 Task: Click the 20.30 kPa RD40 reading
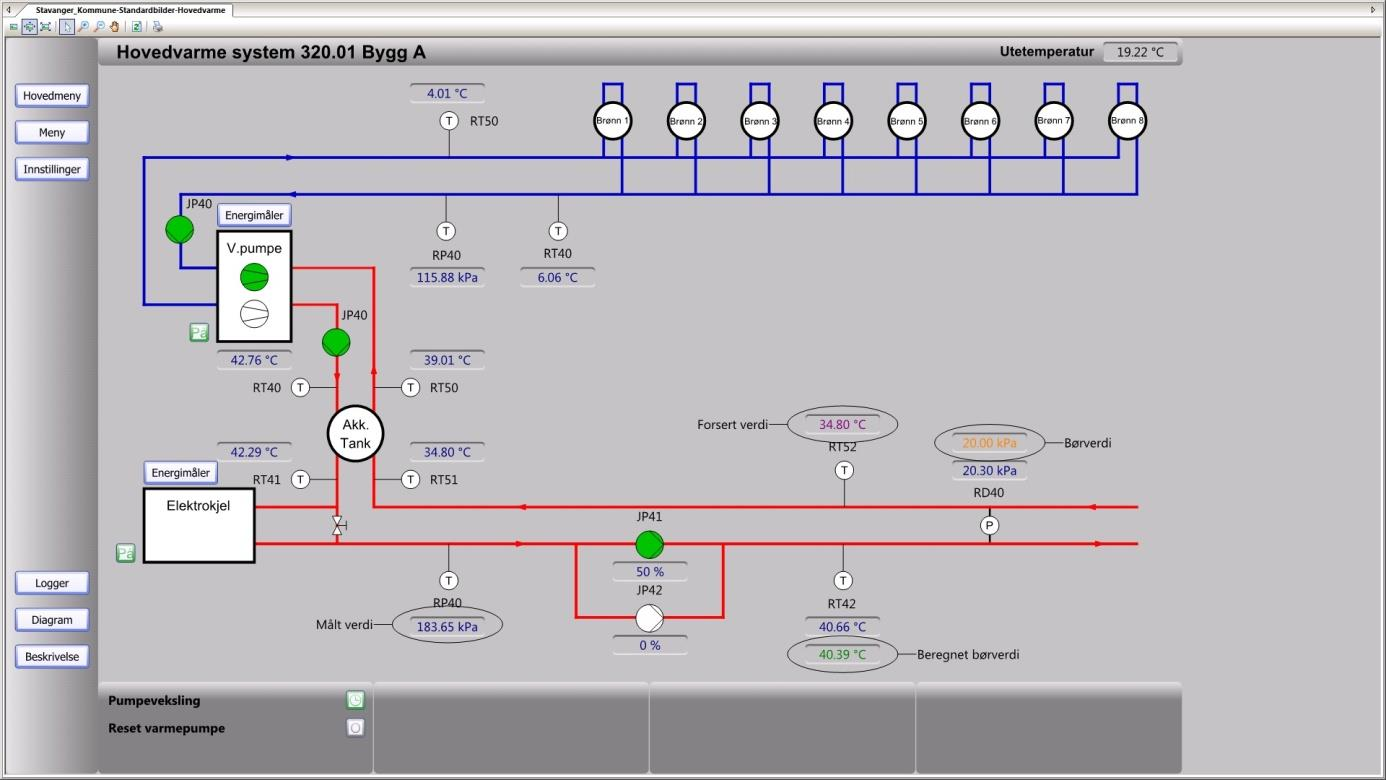pos(990,470)
